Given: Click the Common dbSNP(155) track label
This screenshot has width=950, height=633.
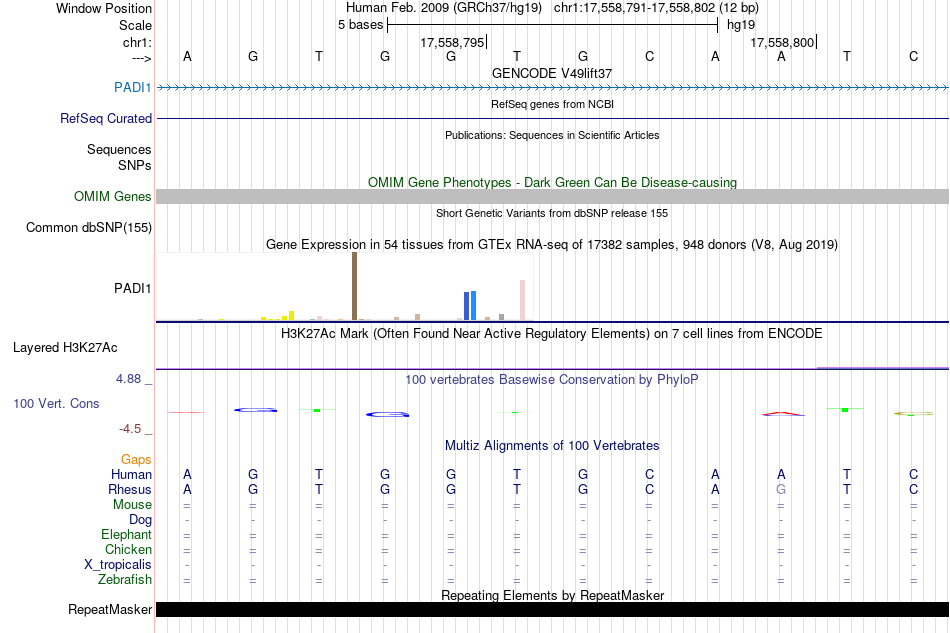Looking at the screenshot, I should (x=89, y=227).
